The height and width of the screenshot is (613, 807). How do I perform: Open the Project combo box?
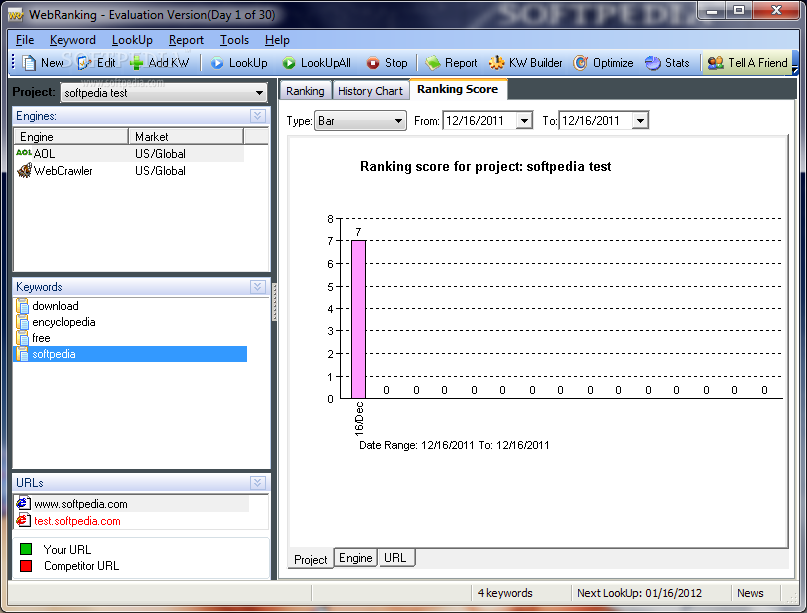[x=164, y=93]
